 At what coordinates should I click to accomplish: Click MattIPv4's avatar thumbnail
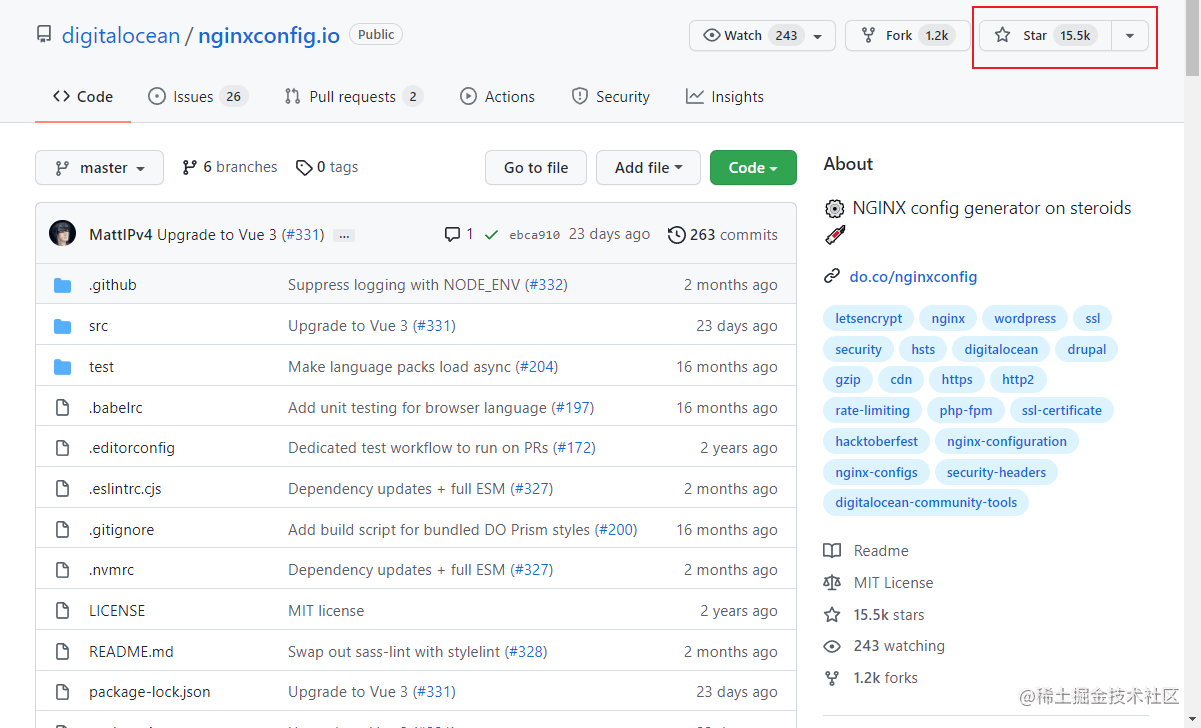62,234
